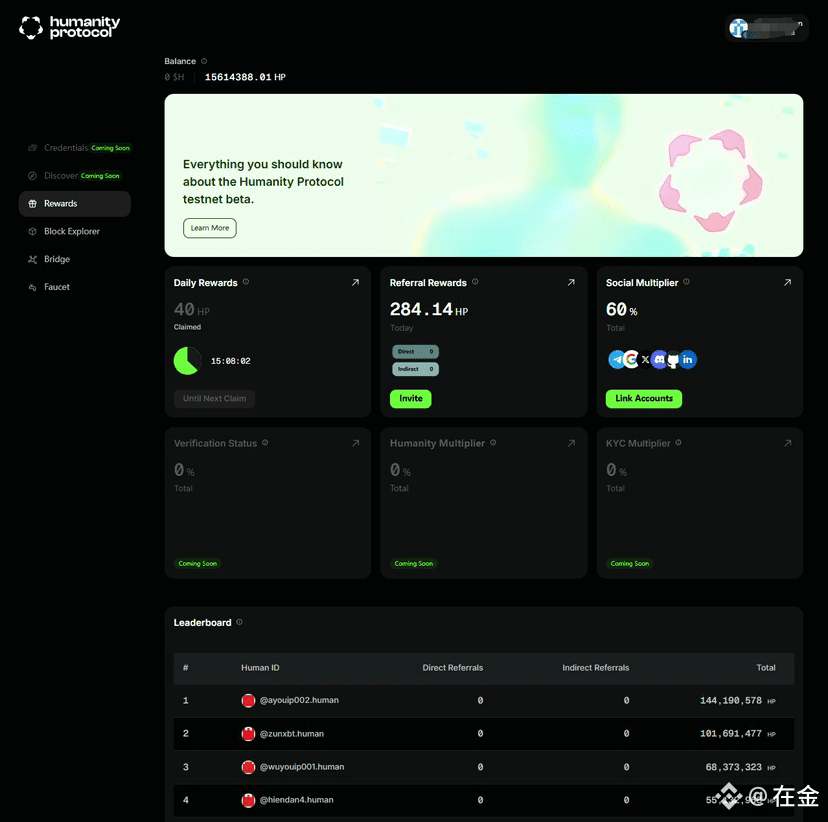Image resolution: width=828 pixels, height=822 pixels.
Task: Click the Direct Referrals column header
Action: pos(453,668)
